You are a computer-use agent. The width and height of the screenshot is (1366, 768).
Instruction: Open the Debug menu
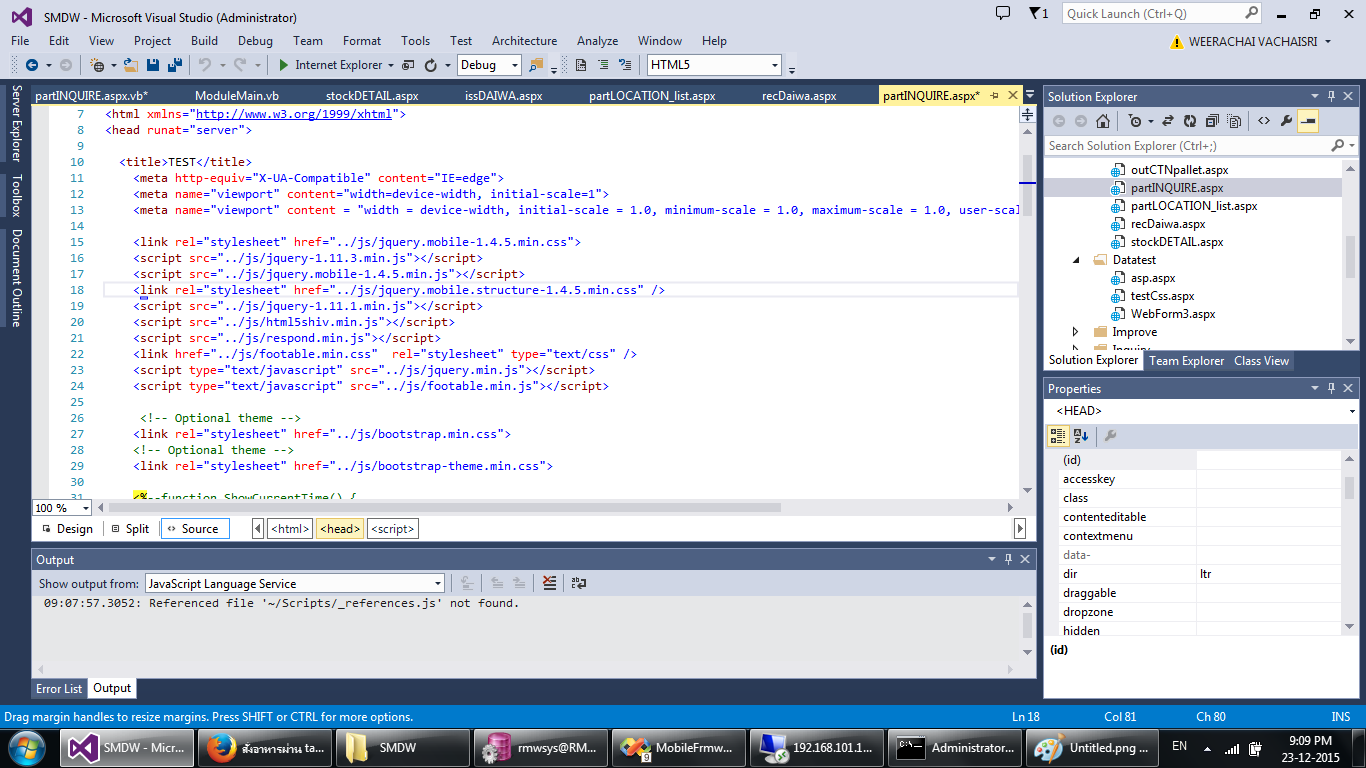(255, 41)
